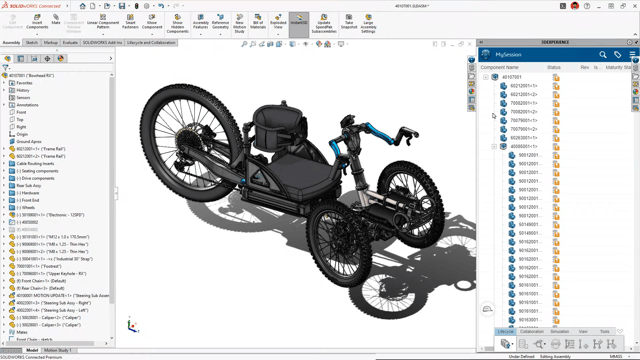The width and height of the screenshot is (640, 360).
Task: Click the hard hat help icon
Action: coord(487,309)
